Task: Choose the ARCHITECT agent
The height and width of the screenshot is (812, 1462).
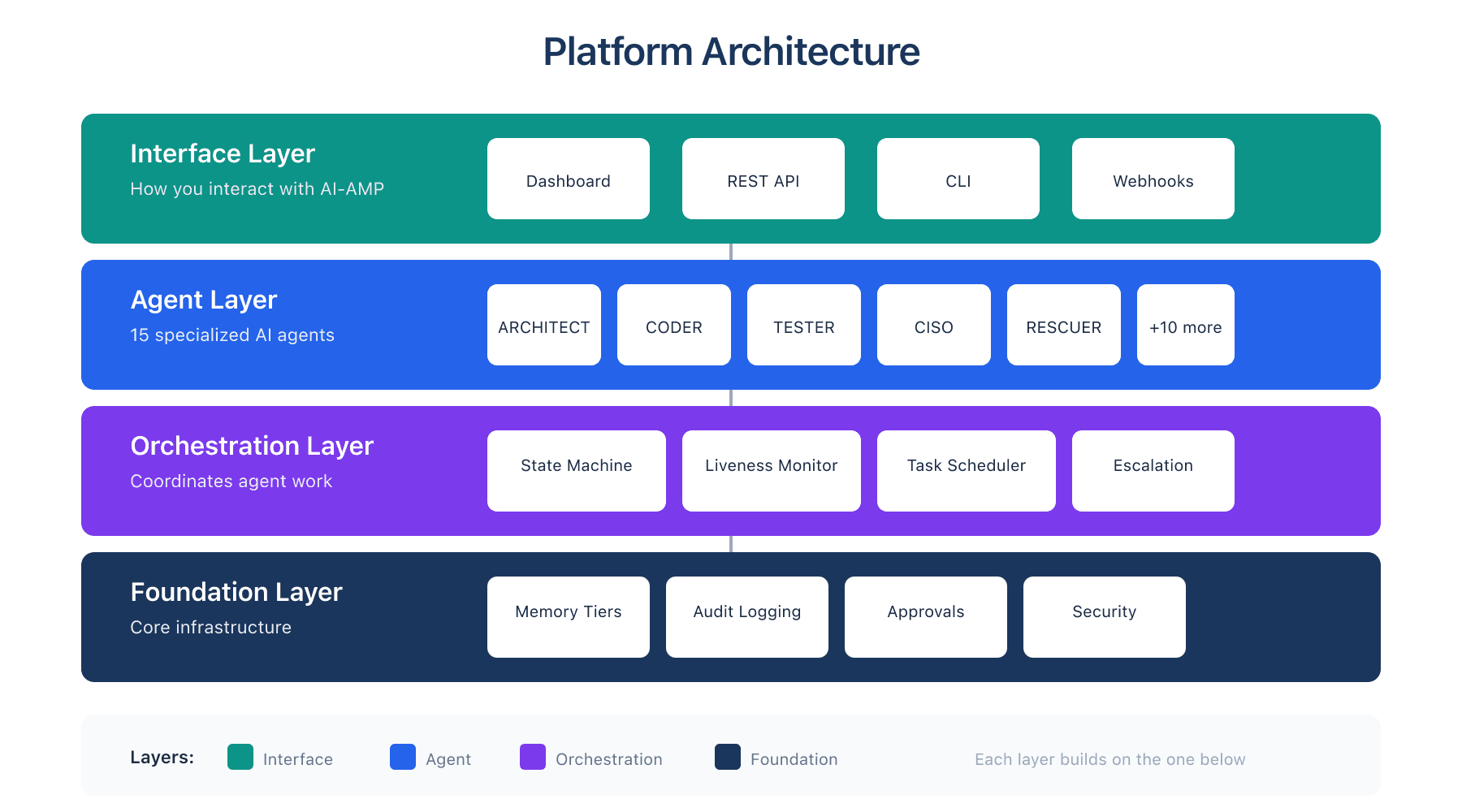Action: coord(543,325)
